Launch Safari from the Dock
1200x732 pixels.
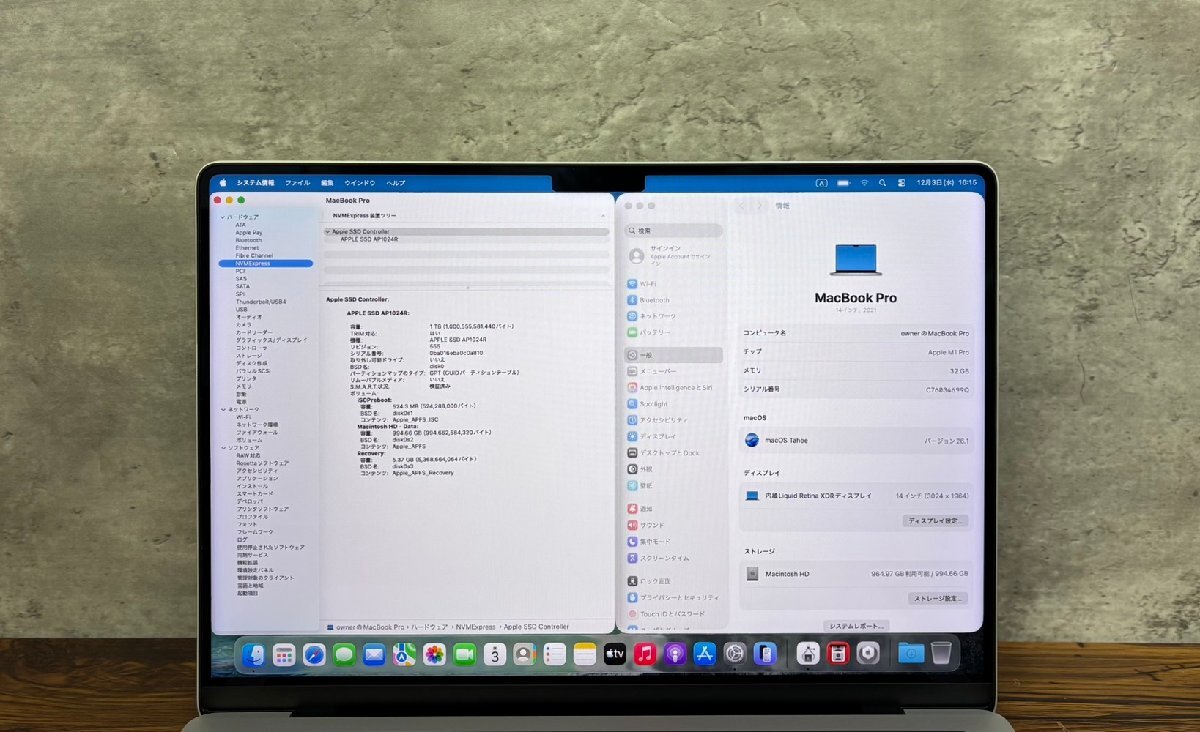(x=314, y=654)
